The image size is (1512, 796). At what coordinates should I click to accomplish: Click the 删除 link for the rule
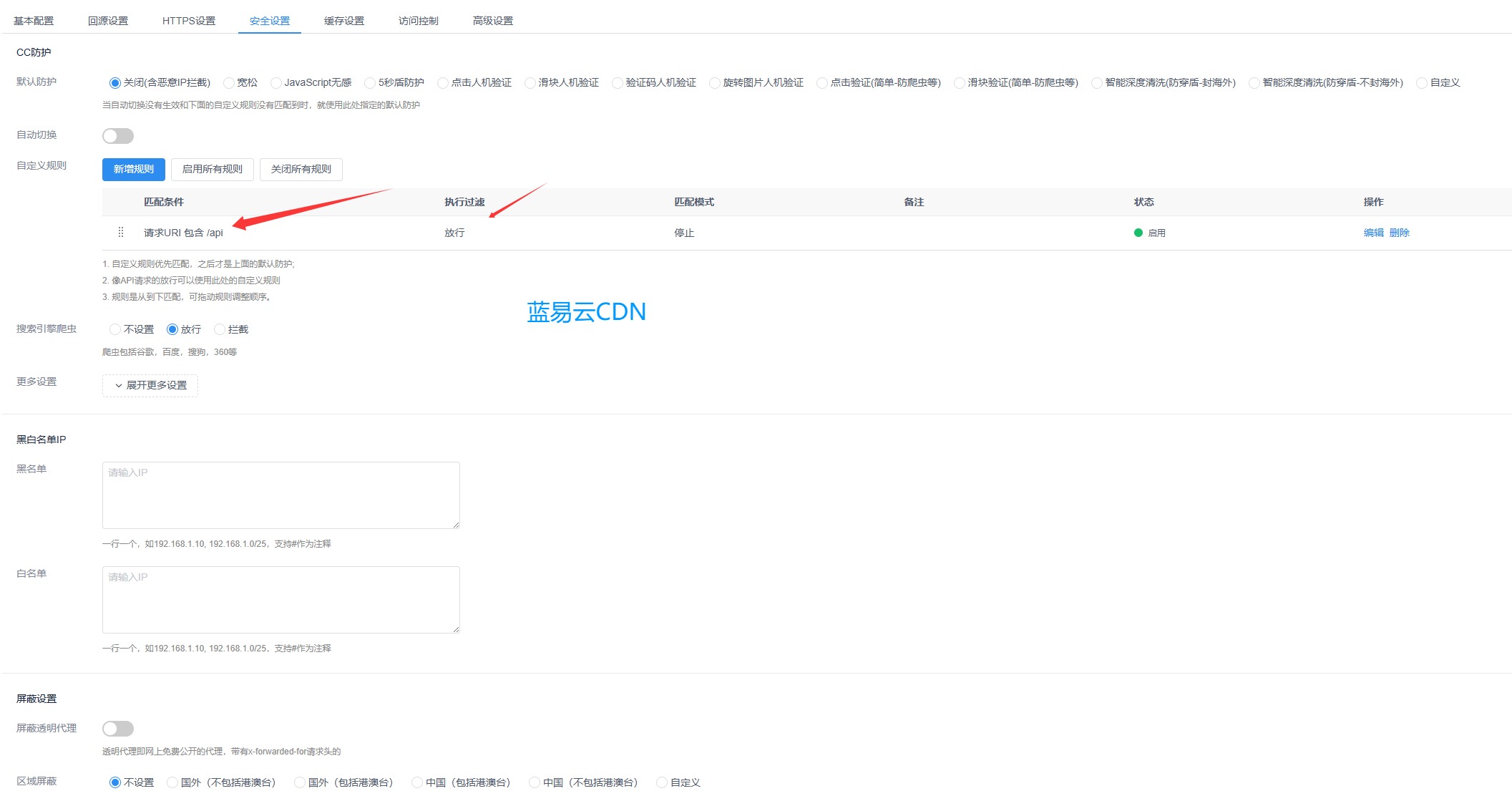coord(1399,233)
